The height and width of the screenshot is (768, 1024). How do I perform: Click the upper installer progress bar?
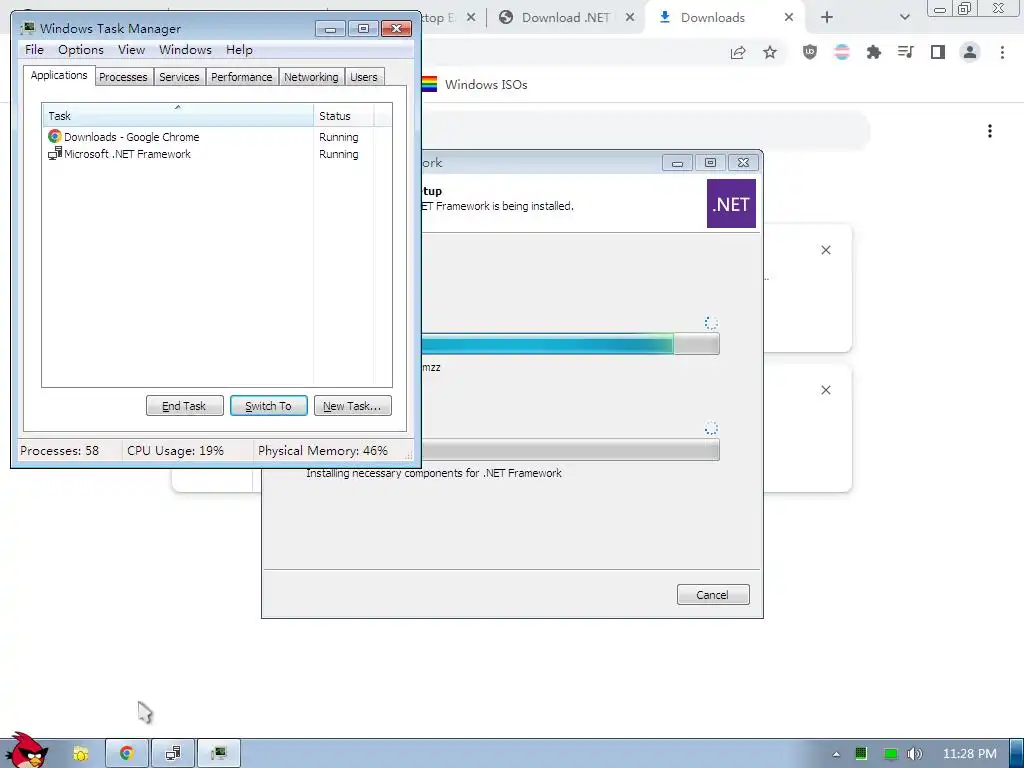coord(570,344)
